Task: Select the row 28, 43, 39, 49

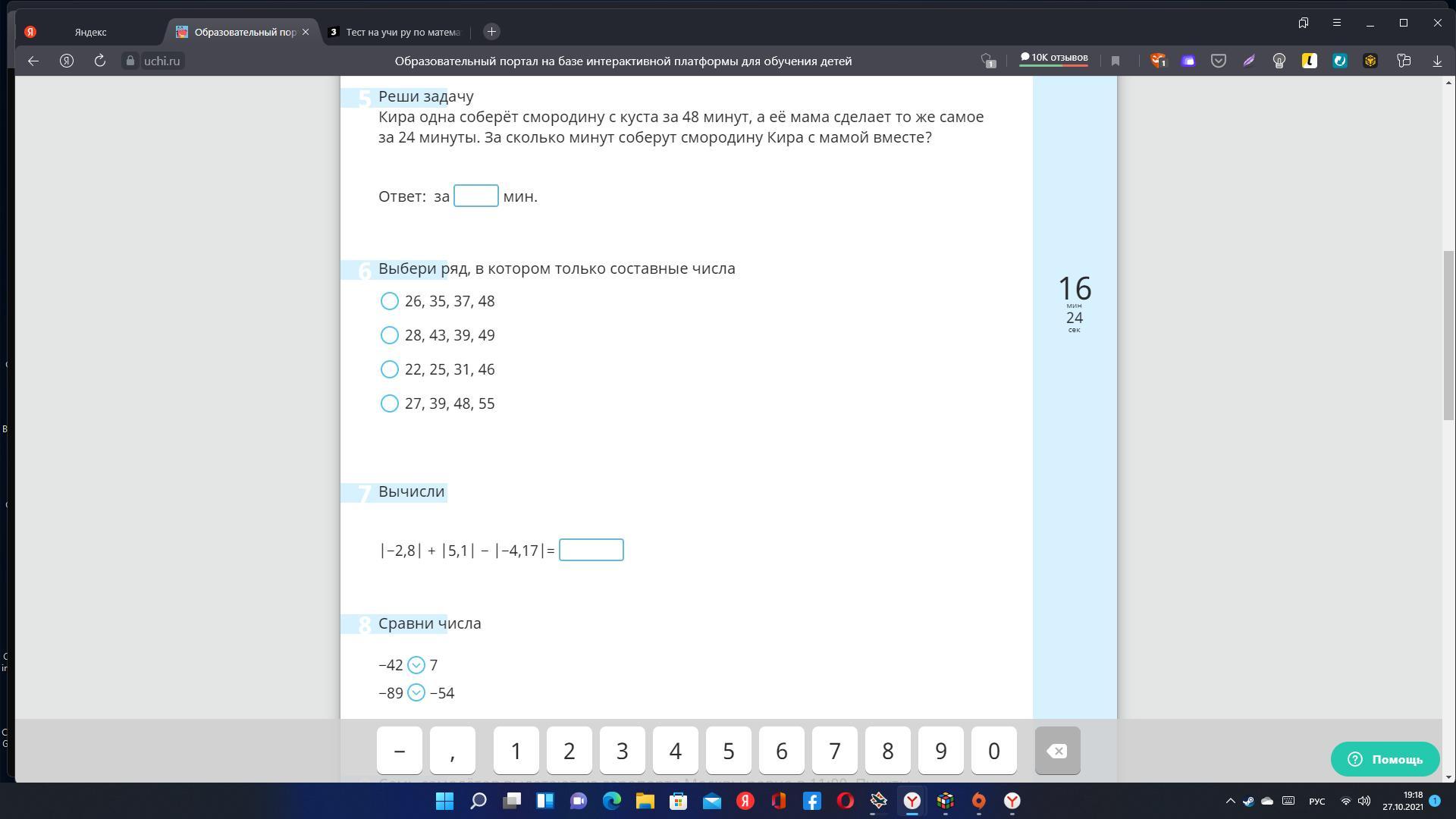Action: click(390, 335)
